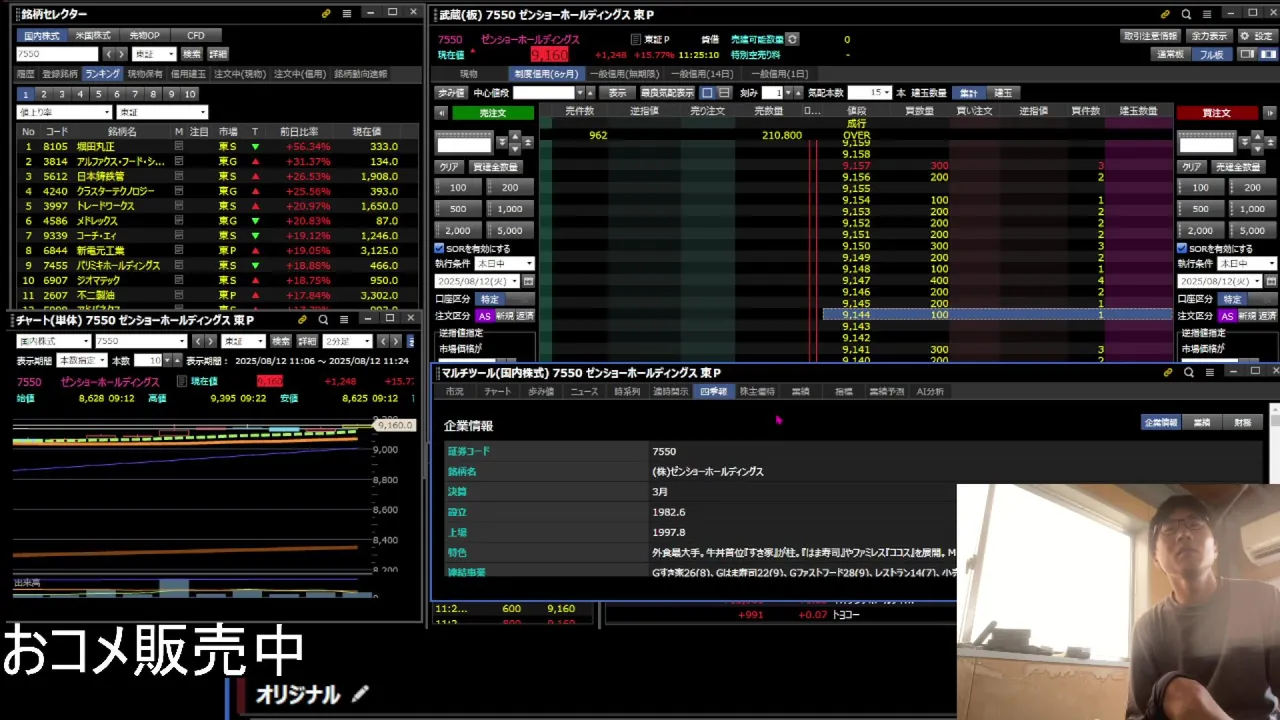Viewport: 1280px width, 720px height.
Task: Select single-column board layout icon
Action: 707,92
